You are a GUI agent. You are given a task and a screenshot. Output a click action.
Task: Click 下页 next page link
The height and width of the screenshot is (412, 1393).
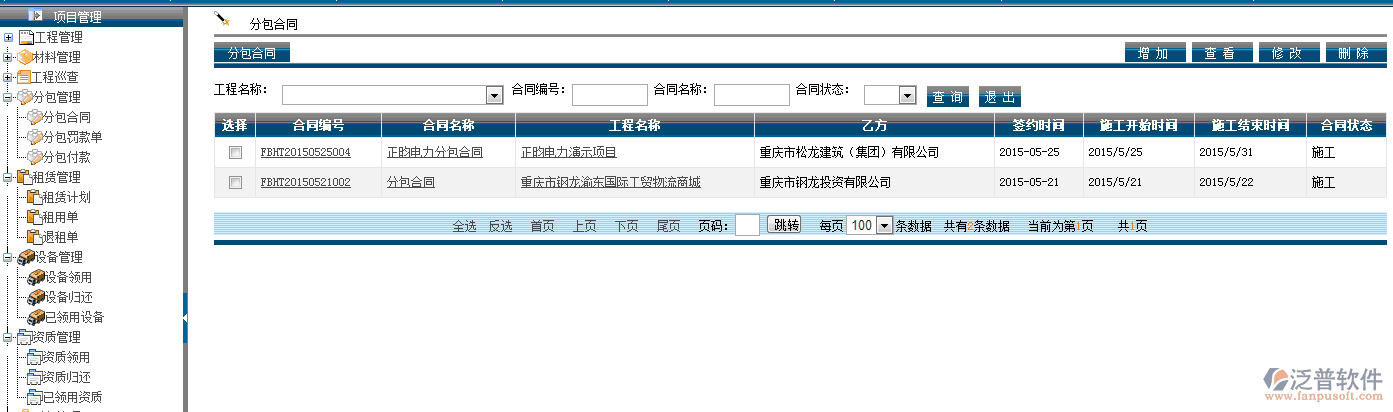626,226
